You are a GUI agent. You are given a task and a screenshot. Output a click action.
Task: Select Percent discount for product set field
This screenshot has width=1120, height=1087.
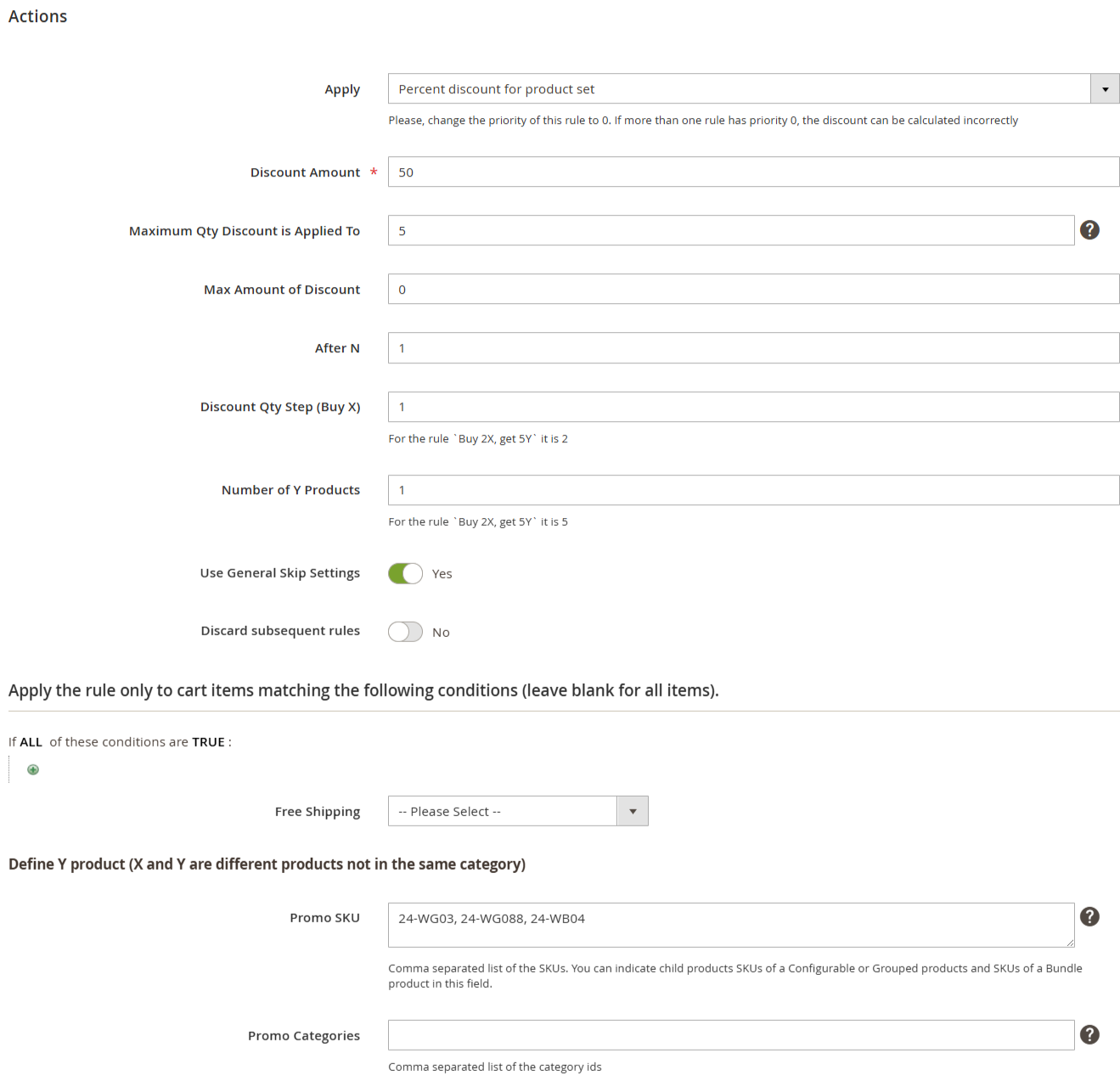tap(753, 89)
